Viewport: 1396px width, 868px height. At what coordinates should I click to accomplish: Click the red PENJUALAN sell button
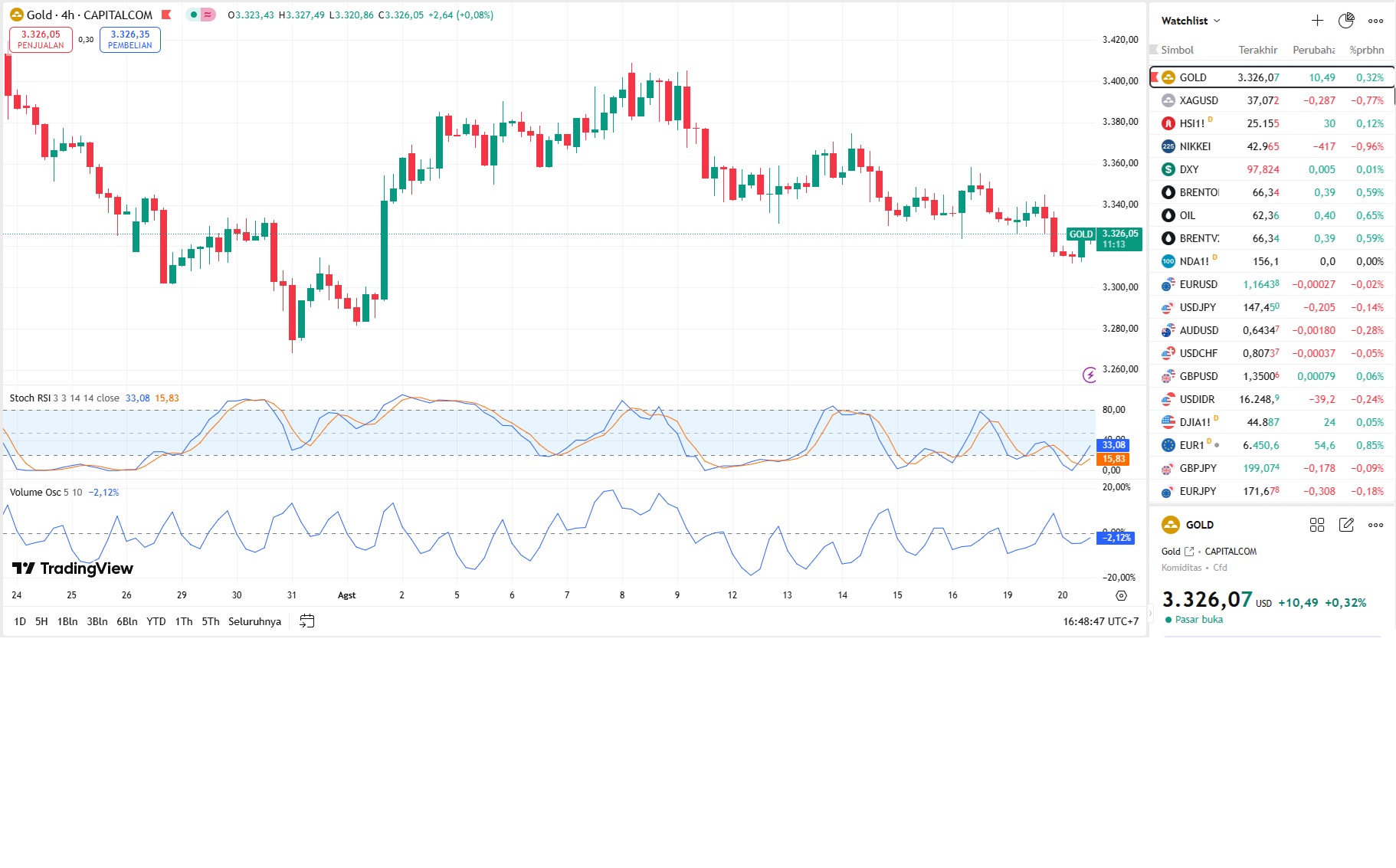(x=41, y=40)
